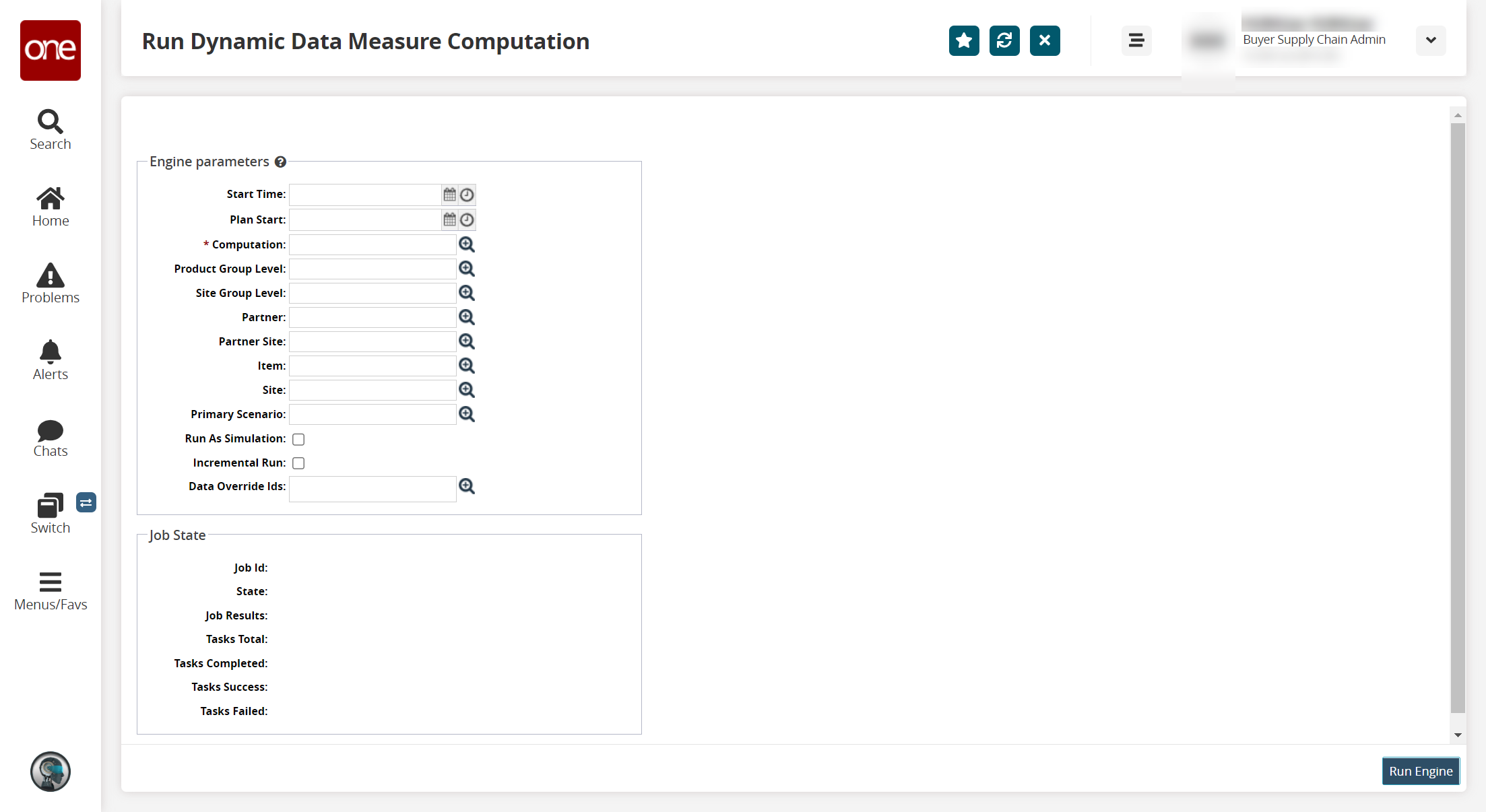Check the Incremental Run checkbox

[298, 463]
